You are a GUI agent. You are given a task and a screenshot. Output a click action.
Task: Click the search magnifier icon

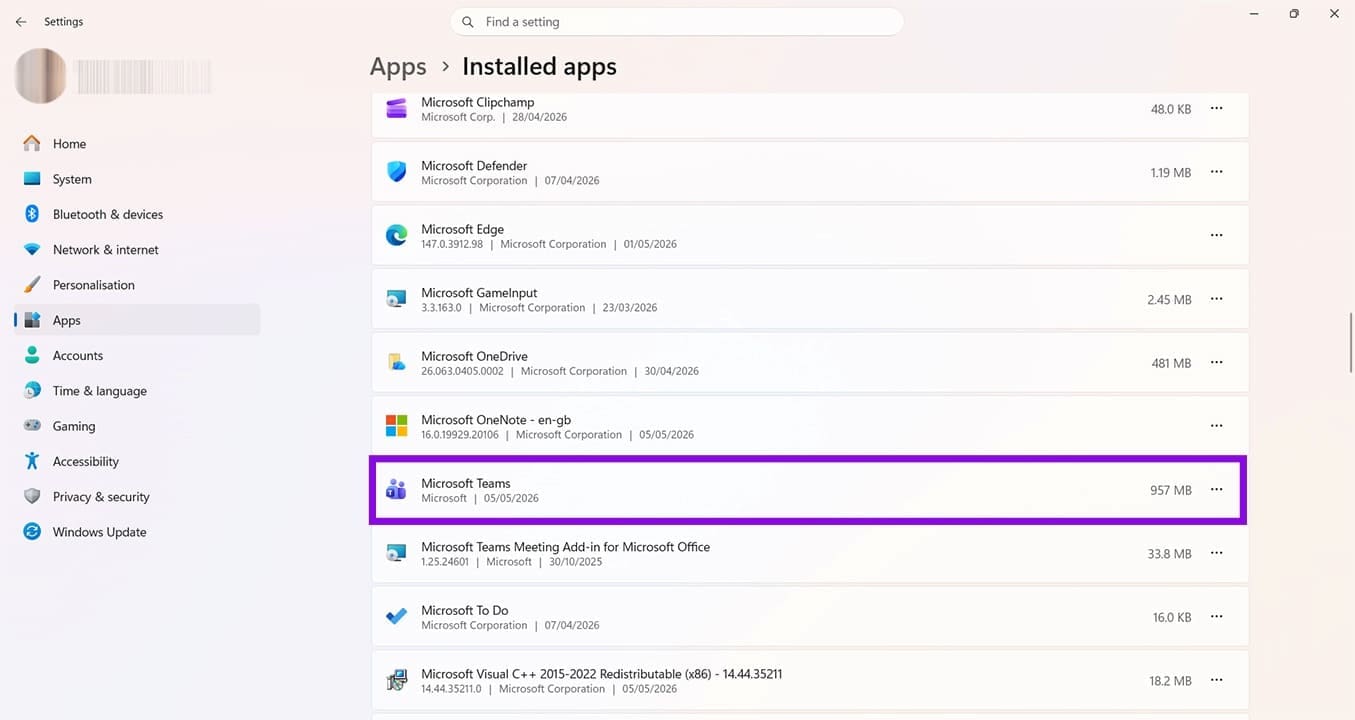[x=468, y=22]
